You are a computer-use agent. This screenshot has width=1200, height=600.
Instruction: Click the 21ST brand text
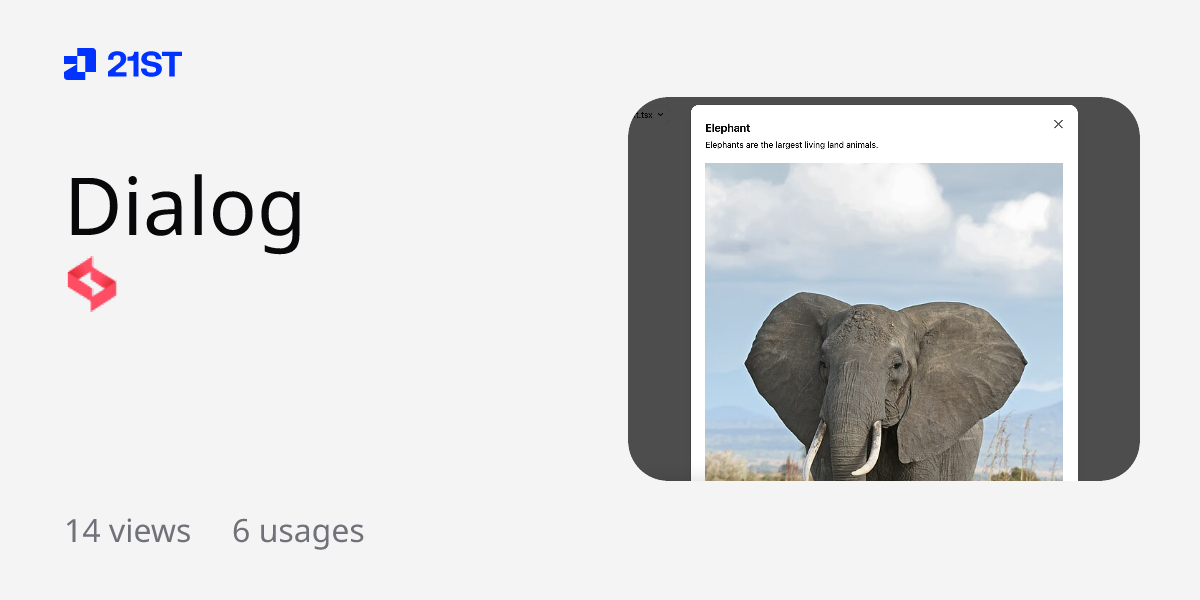[144, 65]
